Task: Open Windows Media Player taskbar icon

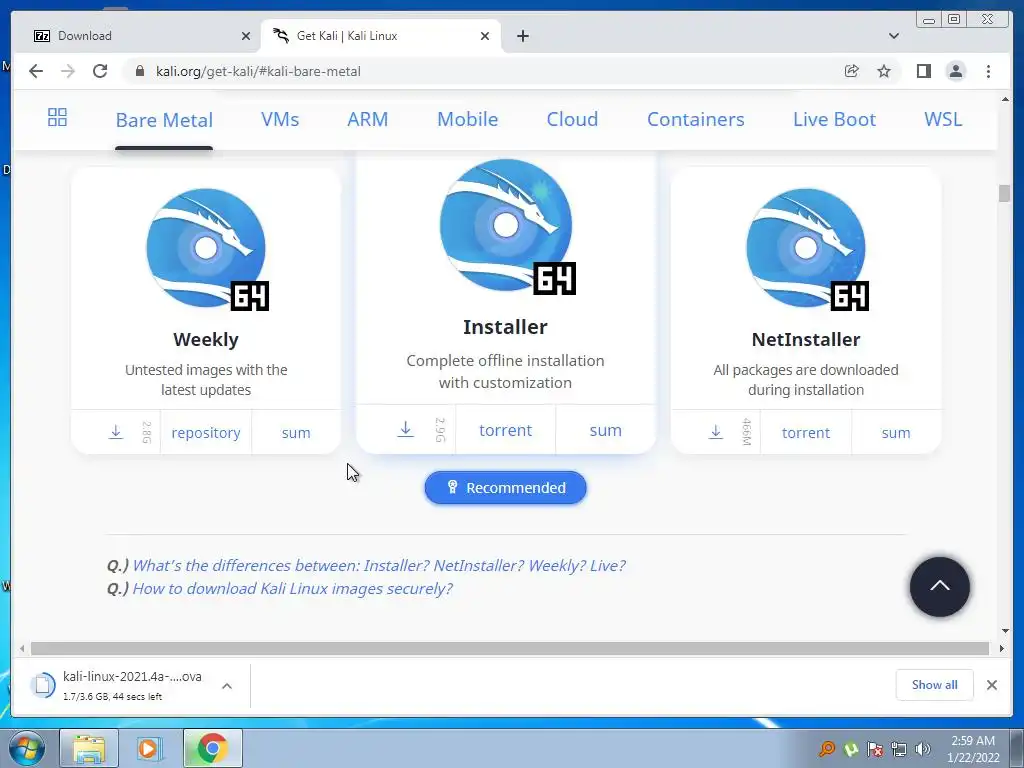Action: pos(150,748)
